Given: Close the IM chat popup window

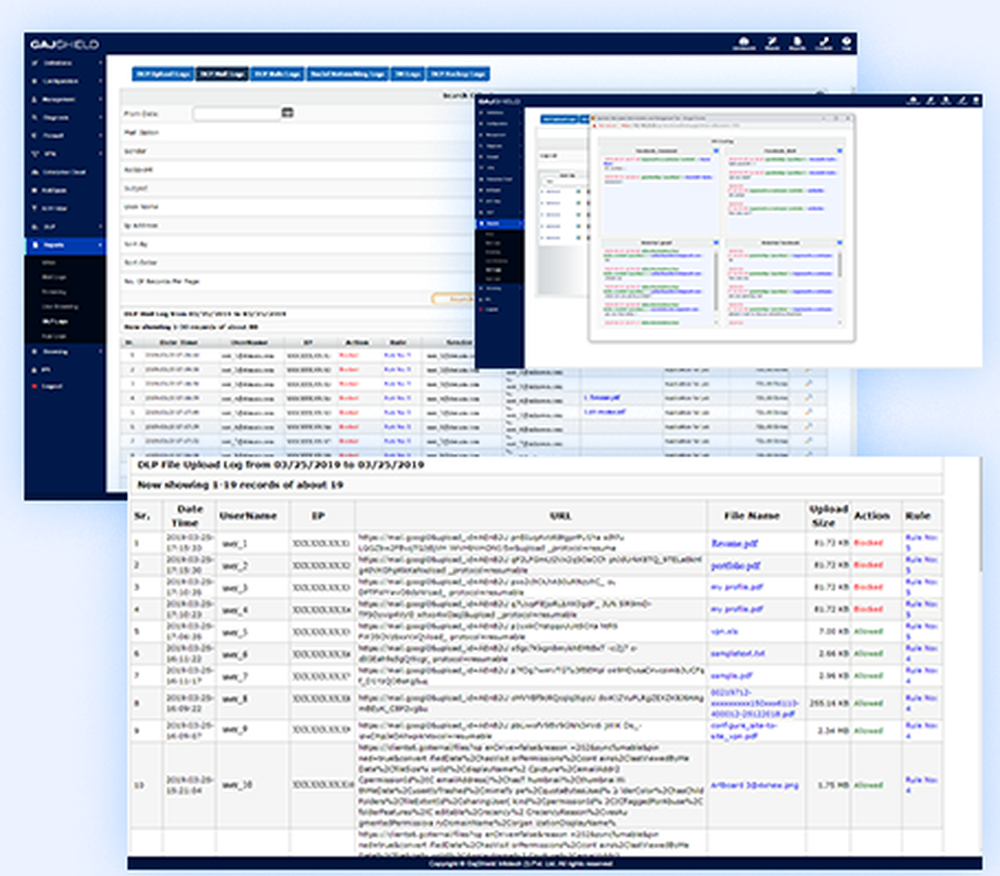Looking at the screenshot, I should point(848,118).
